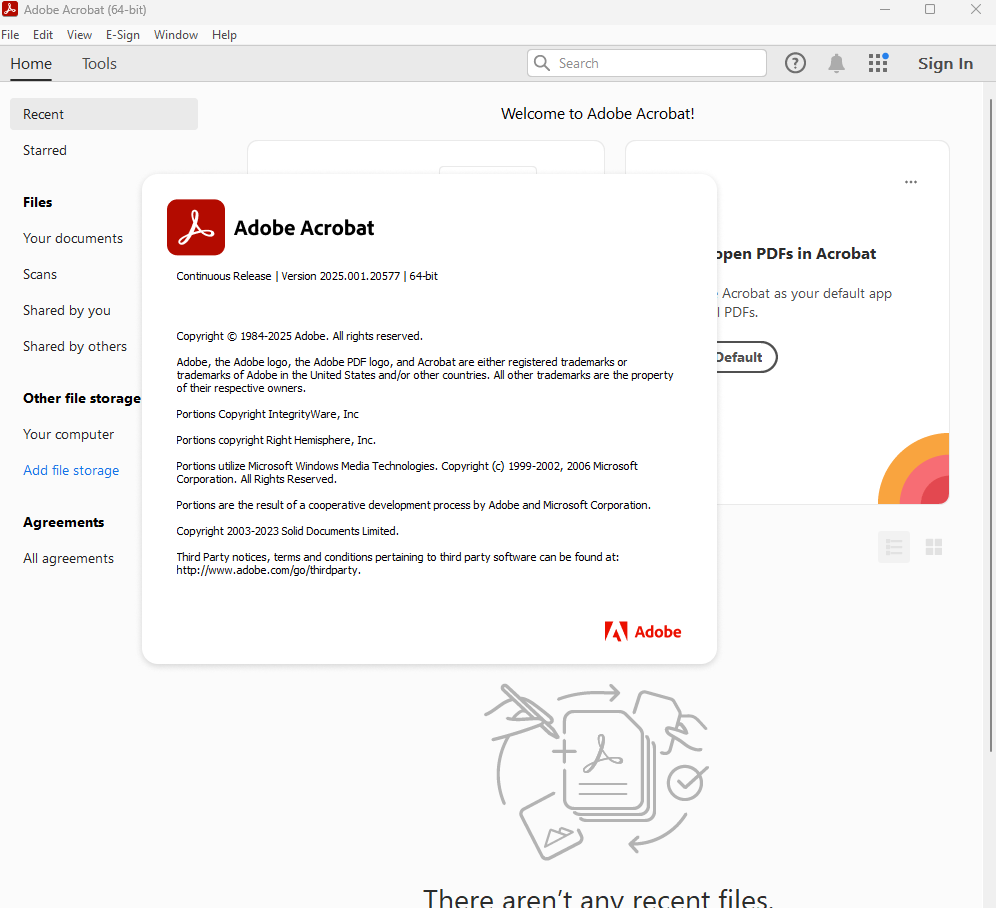
Task: Click the Microsoft Windows Media Technologies paragraph
Action: click(407, 473)
